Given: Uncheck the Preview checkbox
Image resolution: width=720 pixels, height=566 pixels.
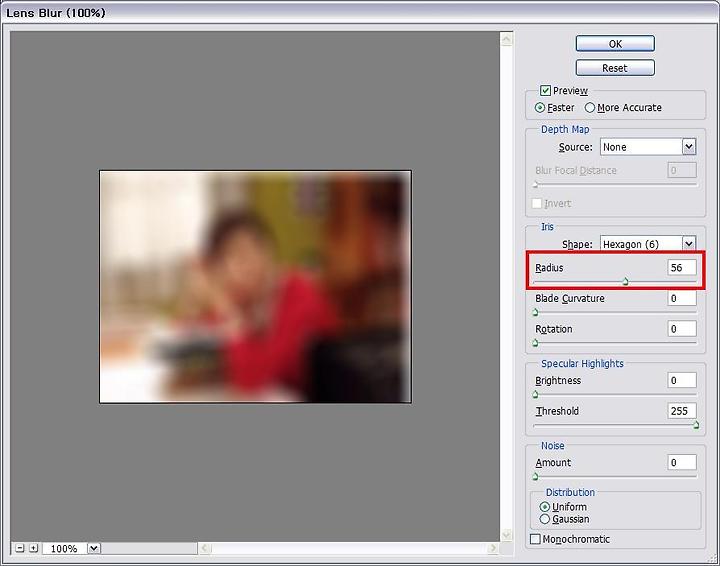Looking at the screenshot, I should 545,90.
